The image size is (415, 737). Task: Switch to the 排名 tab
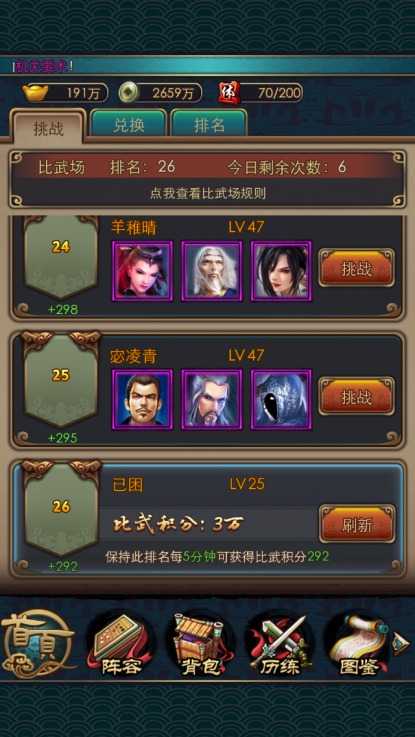[x=209, y=124]
